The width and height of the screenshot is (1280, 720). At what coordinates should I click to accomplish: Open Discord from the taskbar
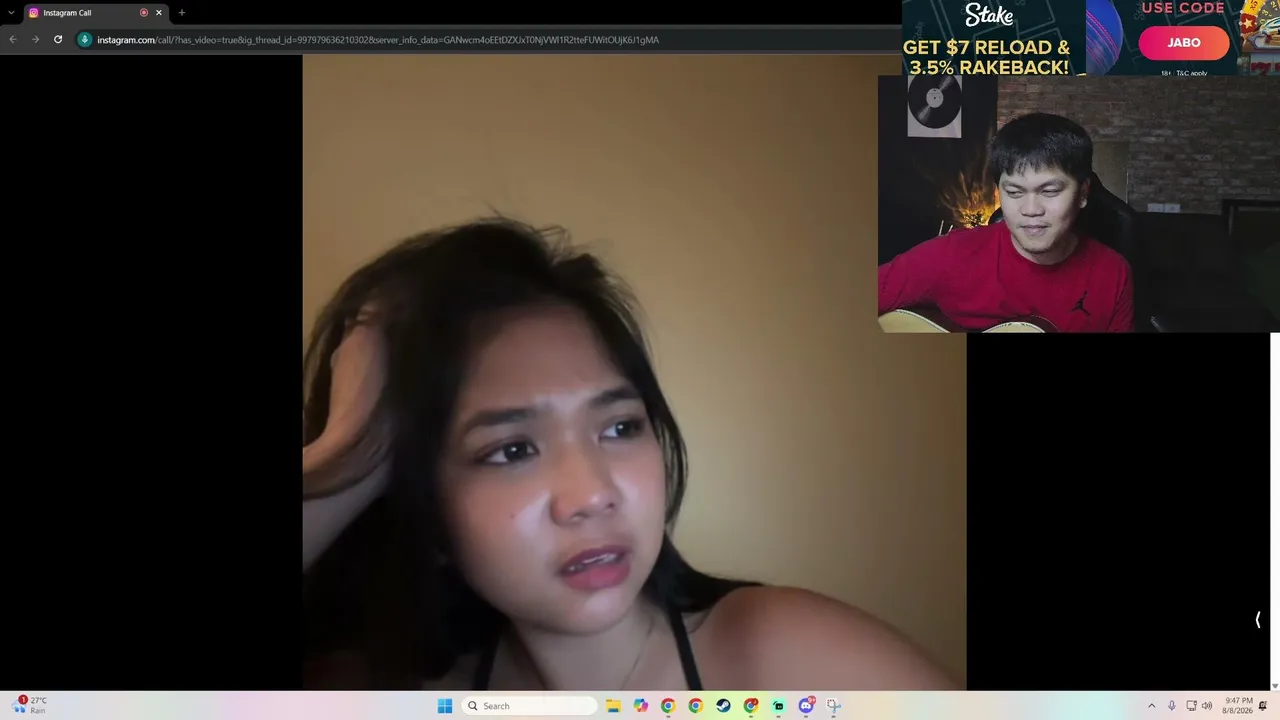[806, 706]
